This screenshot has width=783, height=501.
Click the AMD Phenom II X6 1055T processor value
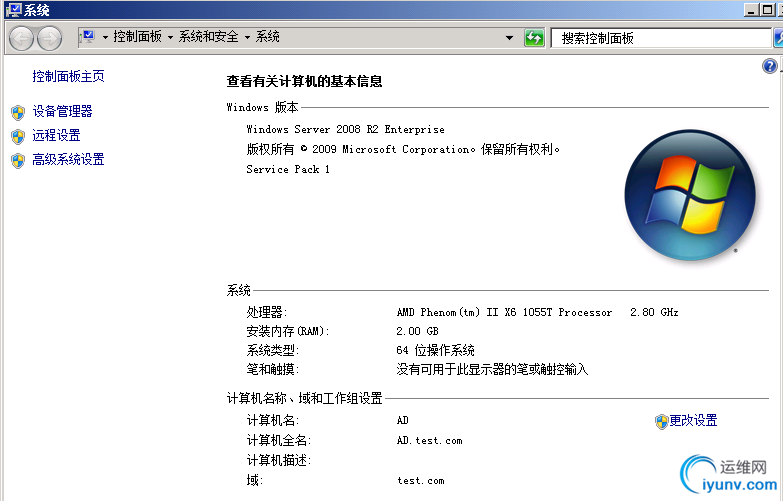[x=537, y=312]
